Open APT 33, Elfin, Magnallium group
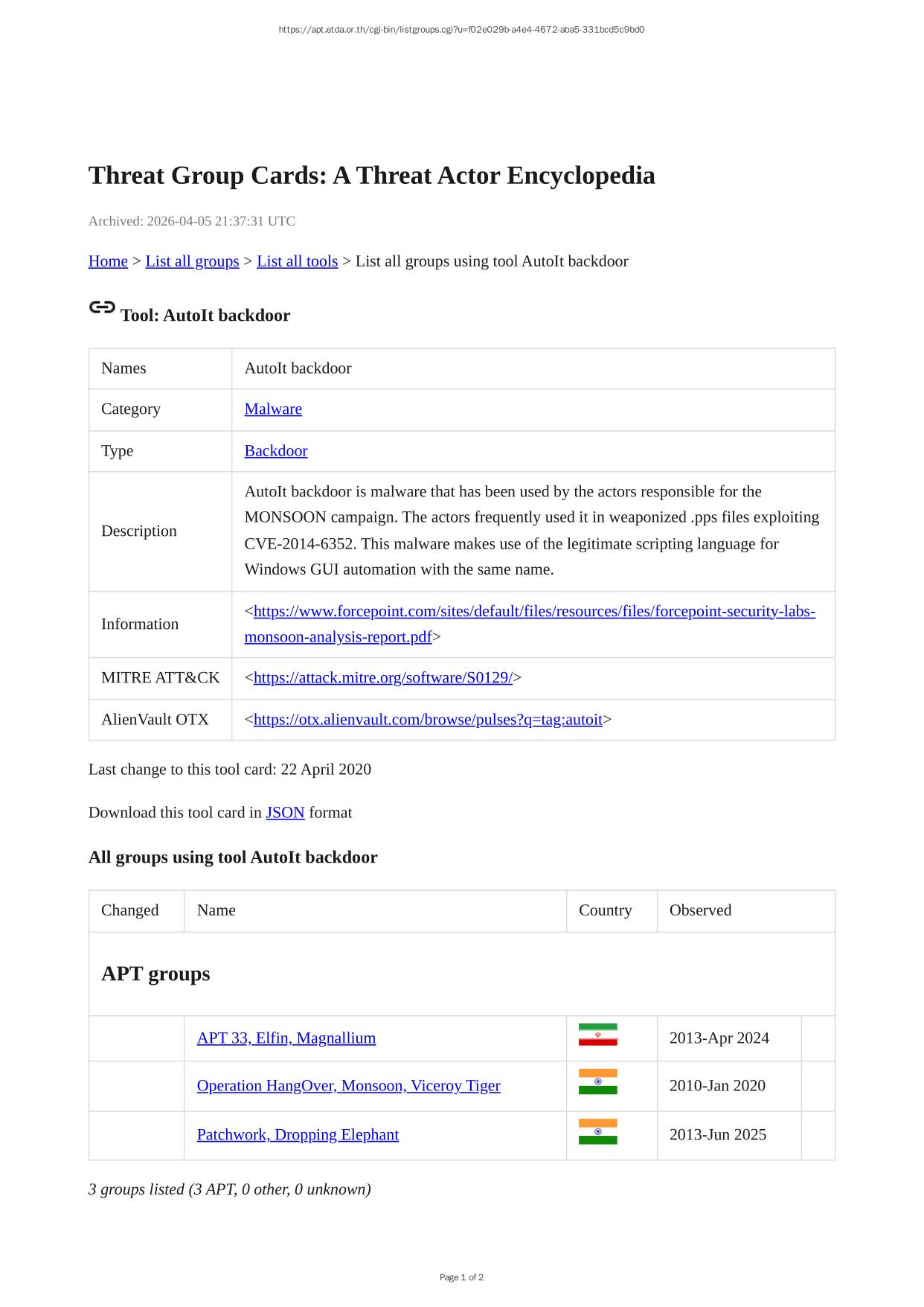This screenshot has height=1307, width=924. (286, 1038)
